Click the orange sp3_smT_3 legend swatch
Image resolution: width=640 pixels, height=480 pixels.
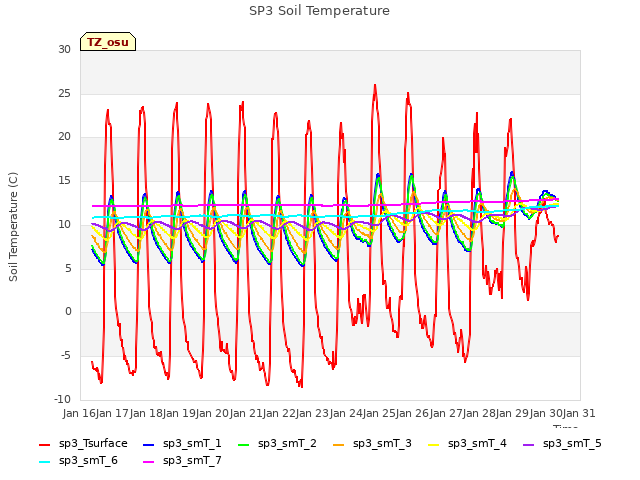point(339,444)
